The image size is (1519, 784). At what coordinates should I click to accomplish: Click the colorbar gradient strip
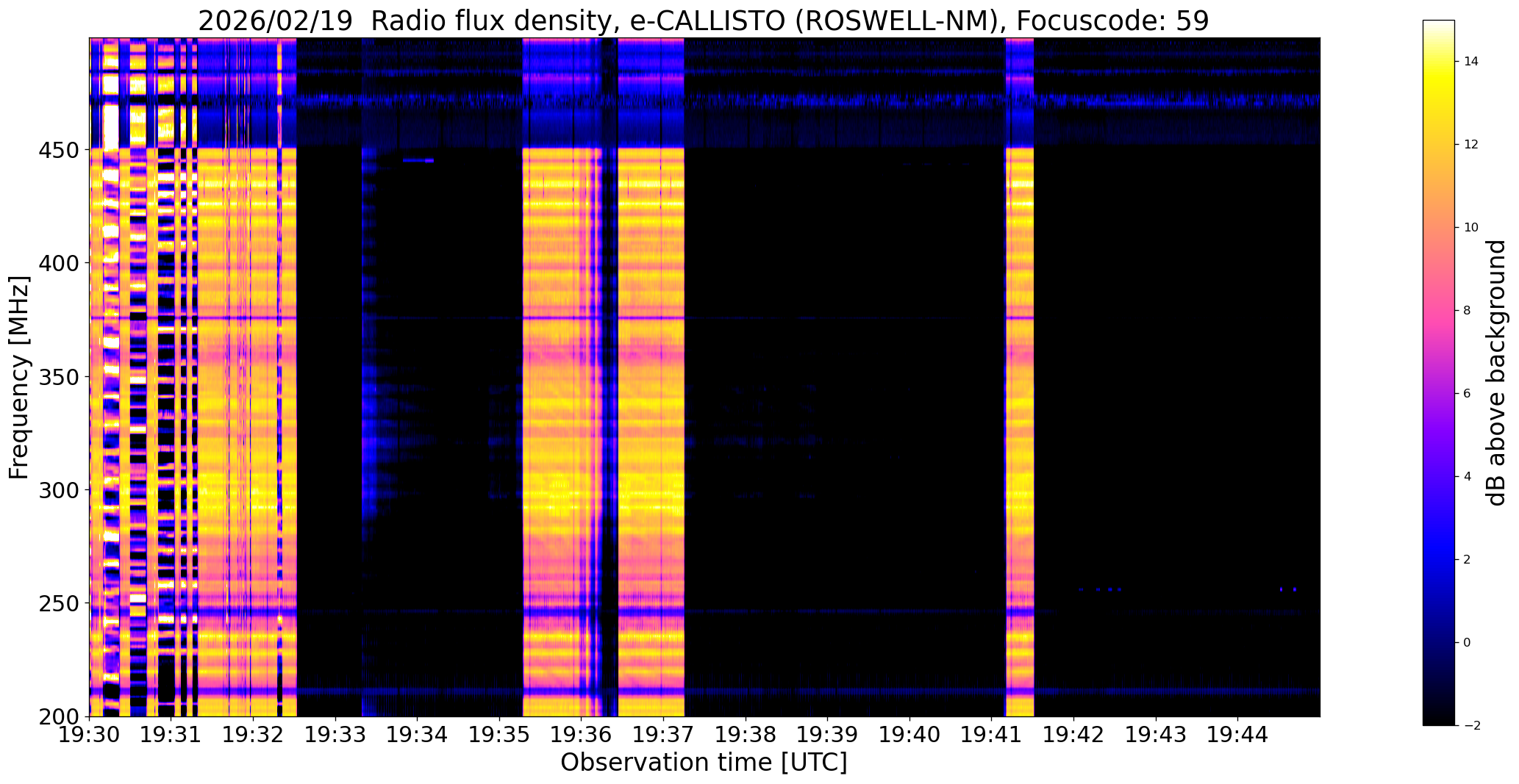pos(1439,373)
